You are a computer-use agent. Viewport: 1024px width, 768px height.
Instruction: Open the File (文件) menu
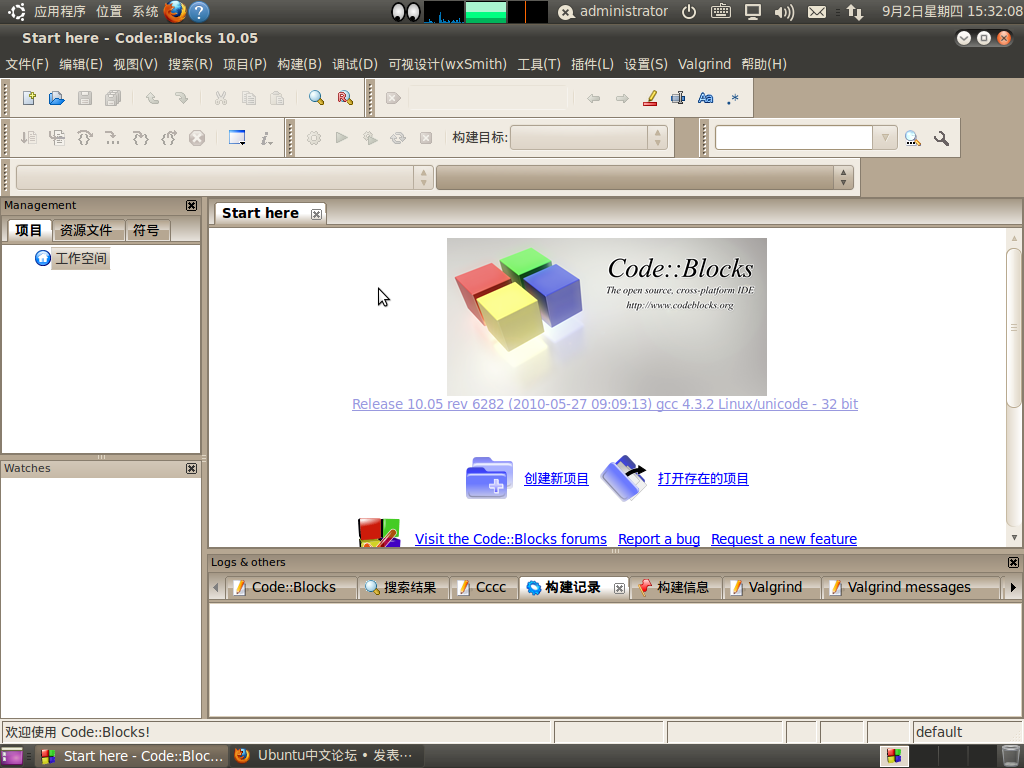27,64
